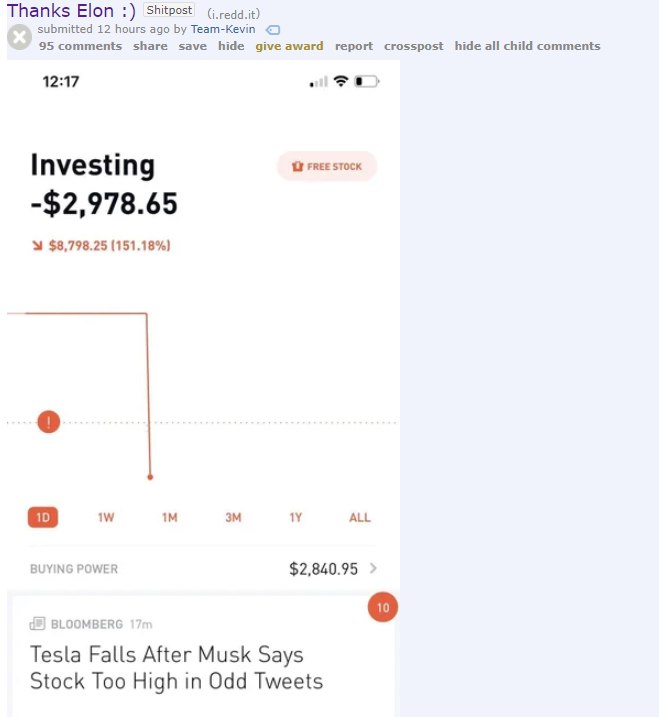
Task: Click the tag icon beside Team-Kevin
Action: tap(273, 30)
